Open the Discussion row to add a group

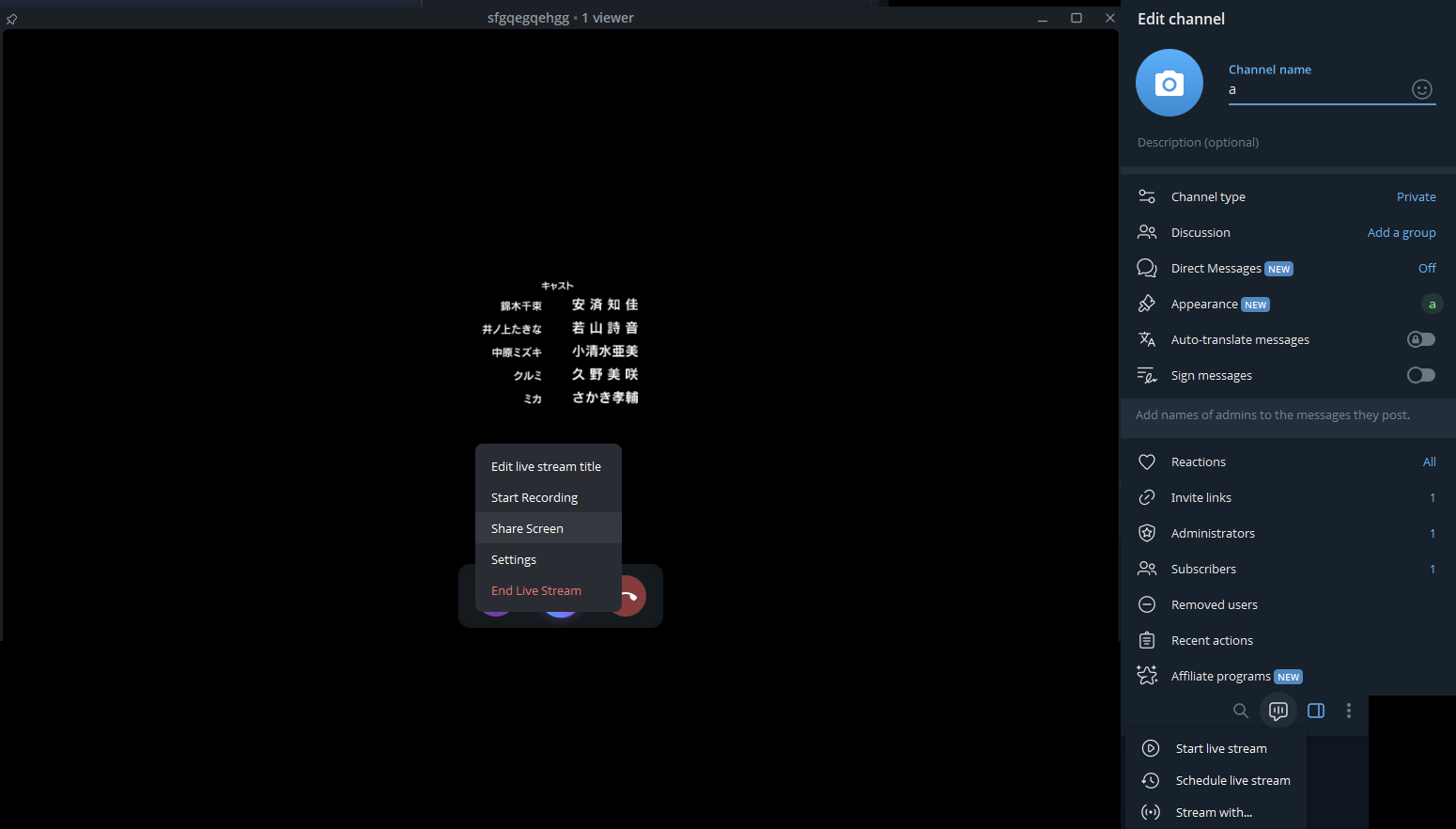point(1288,232)
